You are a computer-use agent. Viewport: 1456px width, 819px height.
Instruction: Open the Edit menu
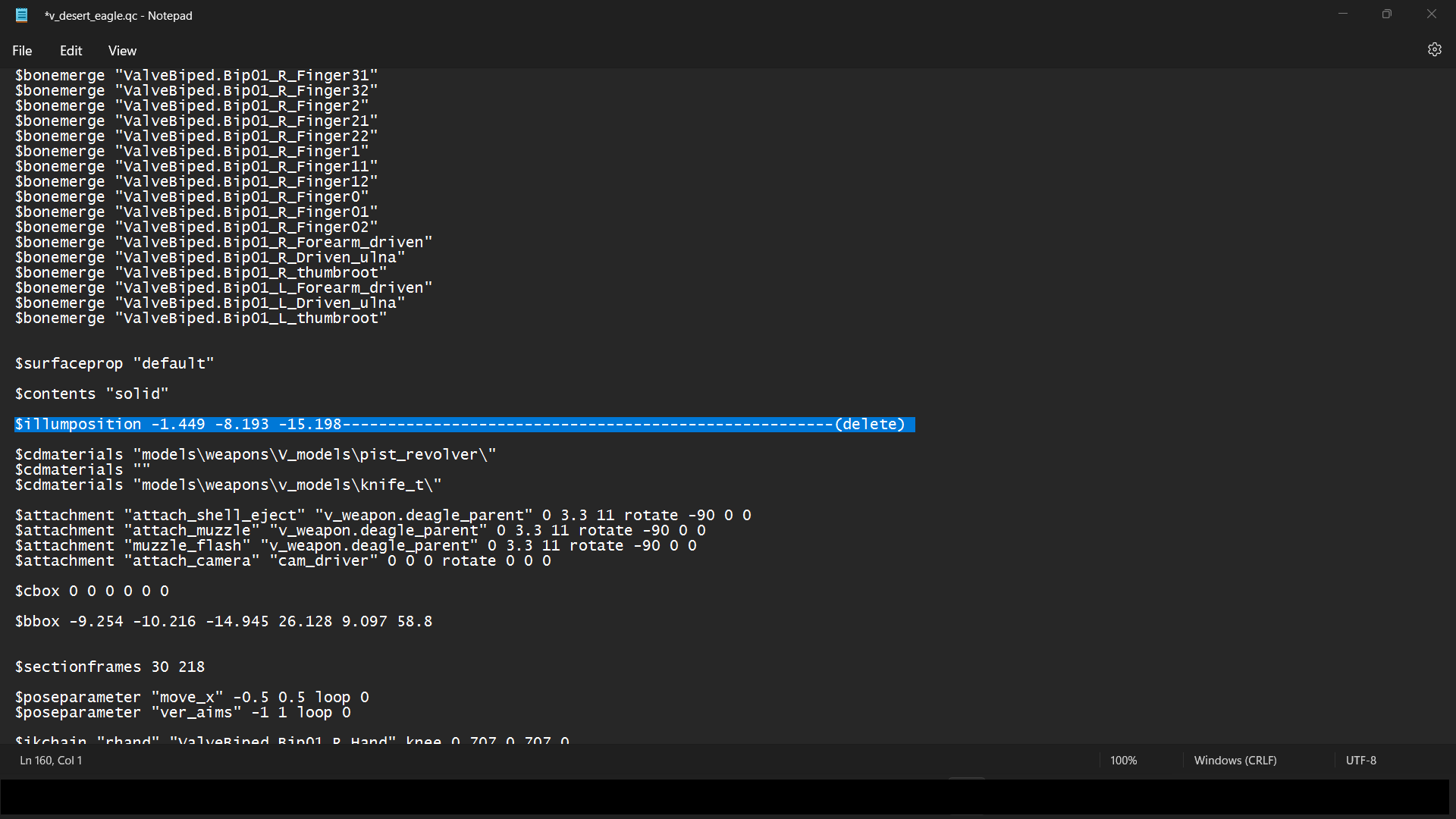coord(71,51)
